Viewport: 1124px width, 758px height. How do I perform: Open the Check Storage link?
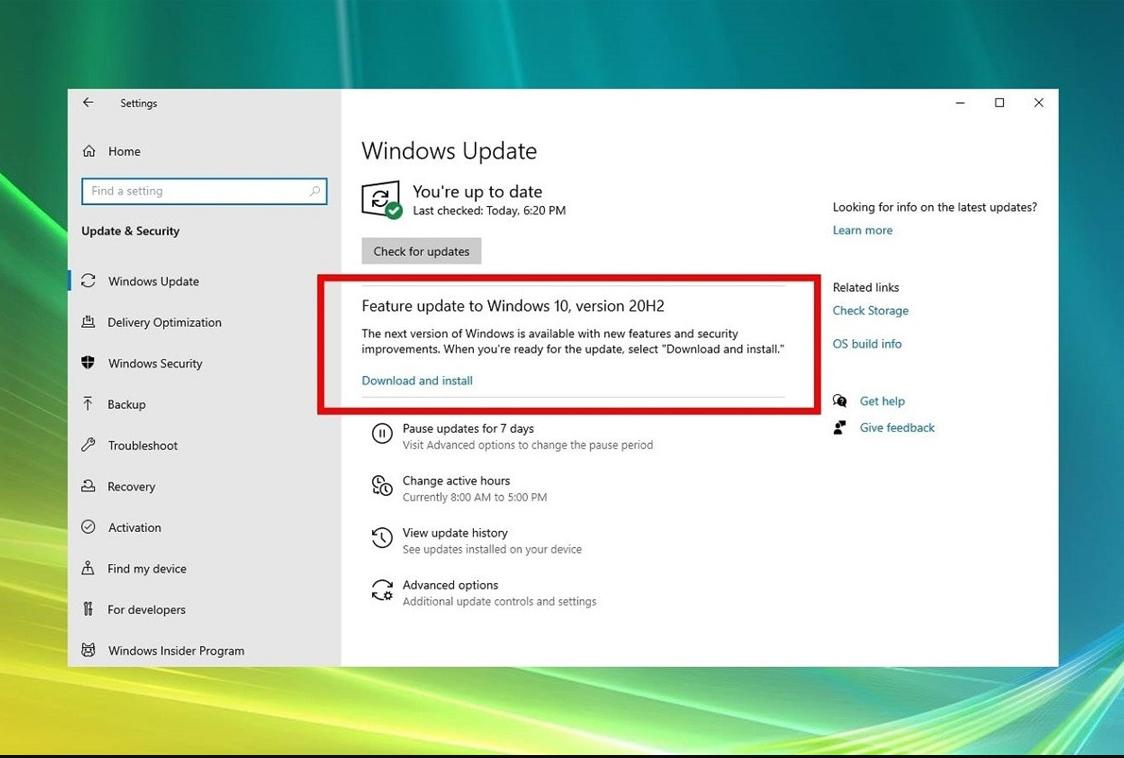(870, 310)
